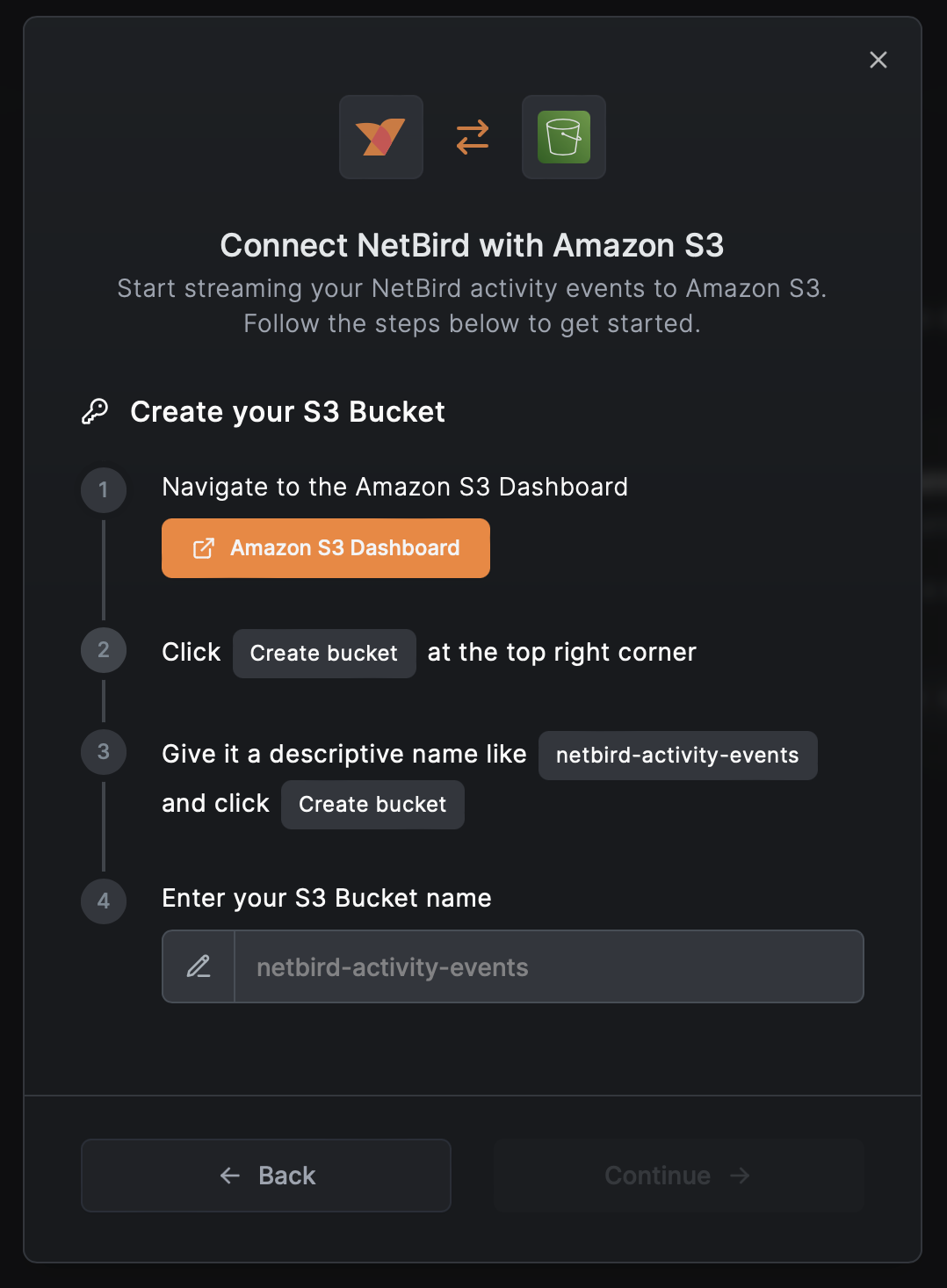The width and height of the screenshot is (947, 1288).
Task: Click the Amazon S3 bucket icon
Action: click(563, 137)
